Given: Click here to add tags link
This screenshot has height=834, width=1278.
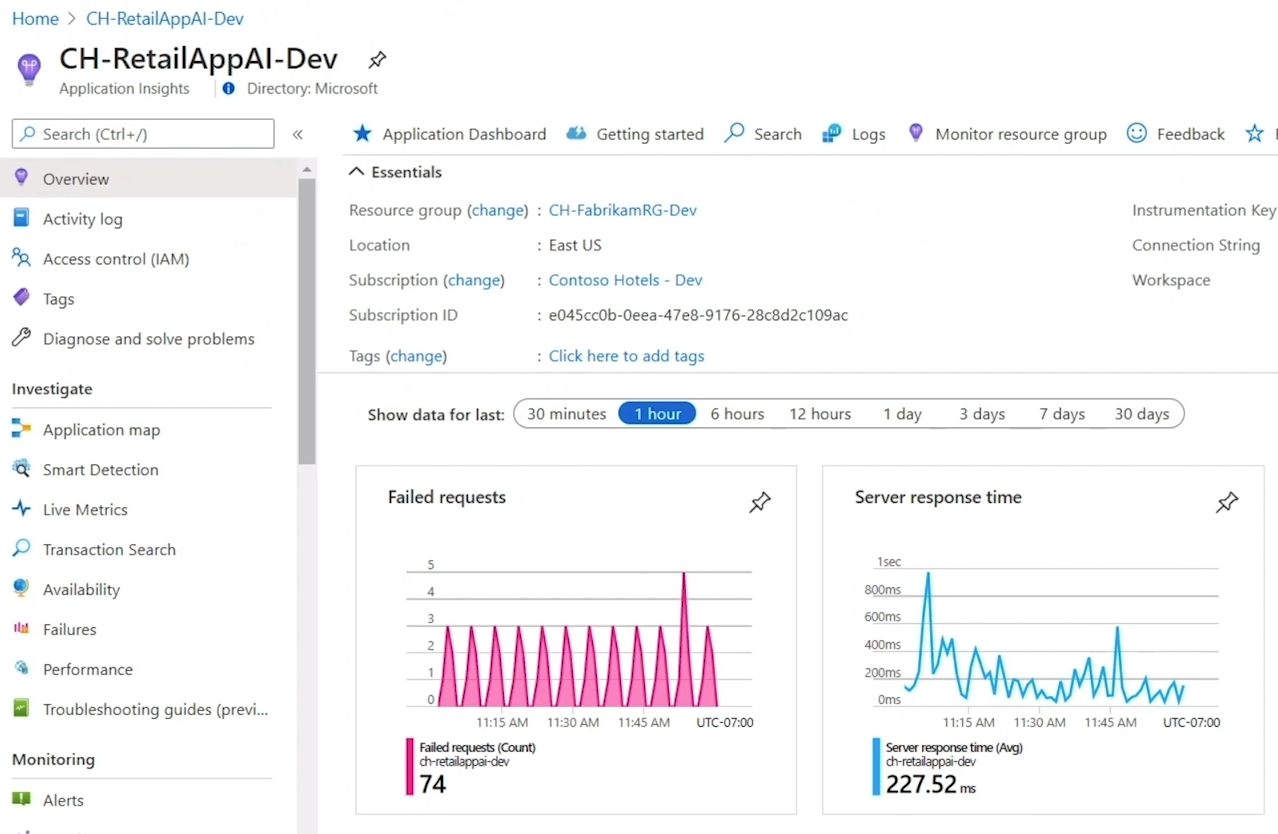Looking at the screenshot, I should (627, 355).
